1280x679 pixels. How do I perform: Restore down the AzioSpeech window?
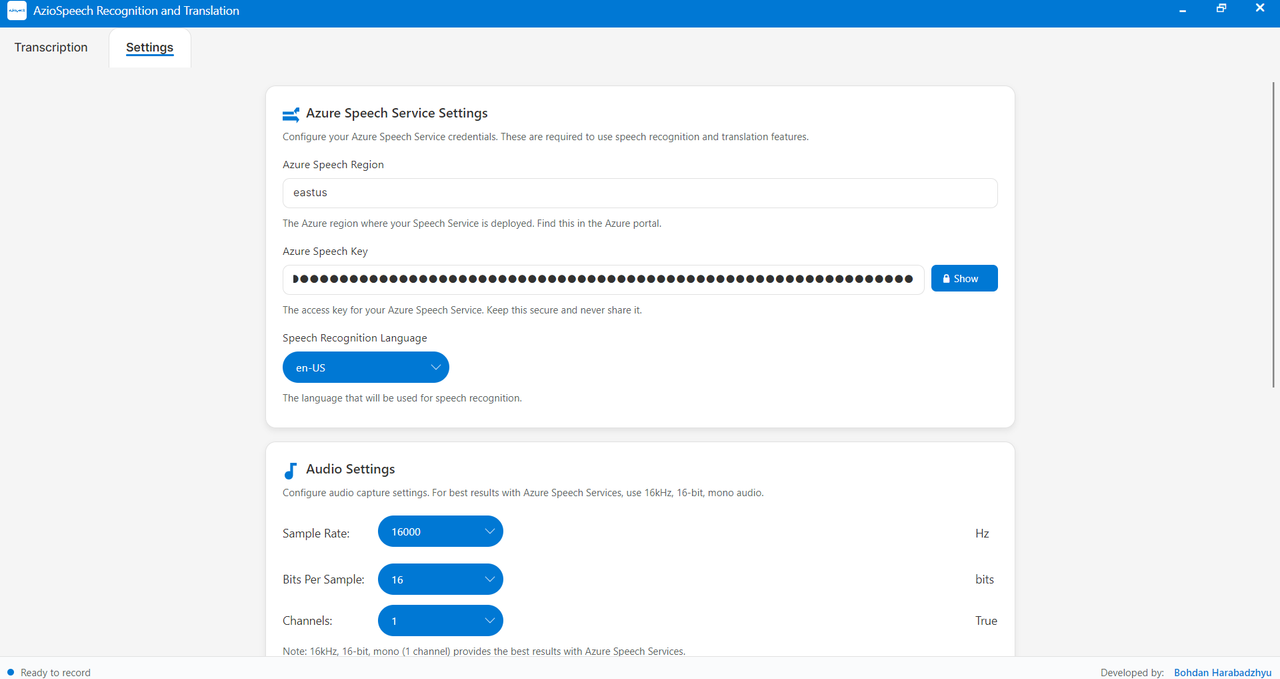tap(1221, 9)
